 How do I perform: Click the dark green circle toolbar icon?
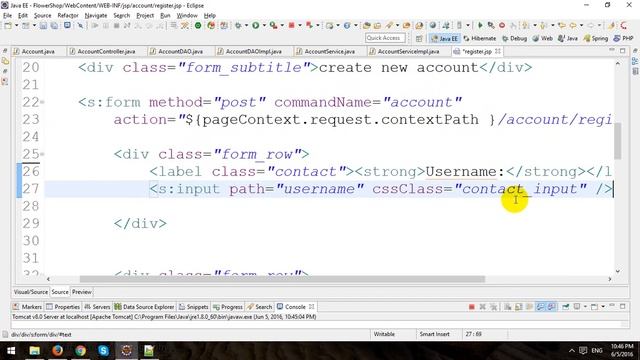[x=198, y=25]
